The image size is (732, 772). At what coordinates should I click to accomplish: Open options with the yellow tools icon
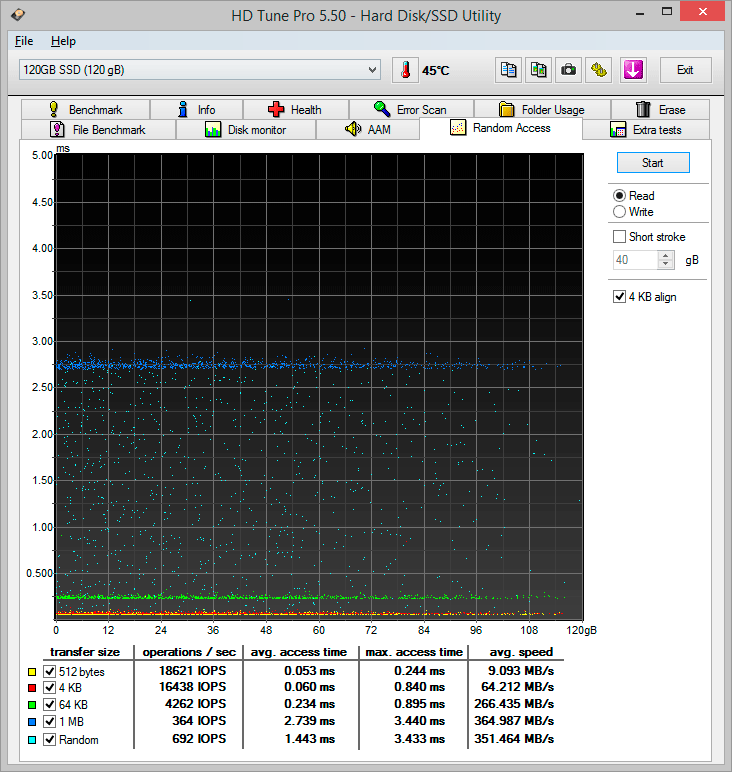pos(598,70)
